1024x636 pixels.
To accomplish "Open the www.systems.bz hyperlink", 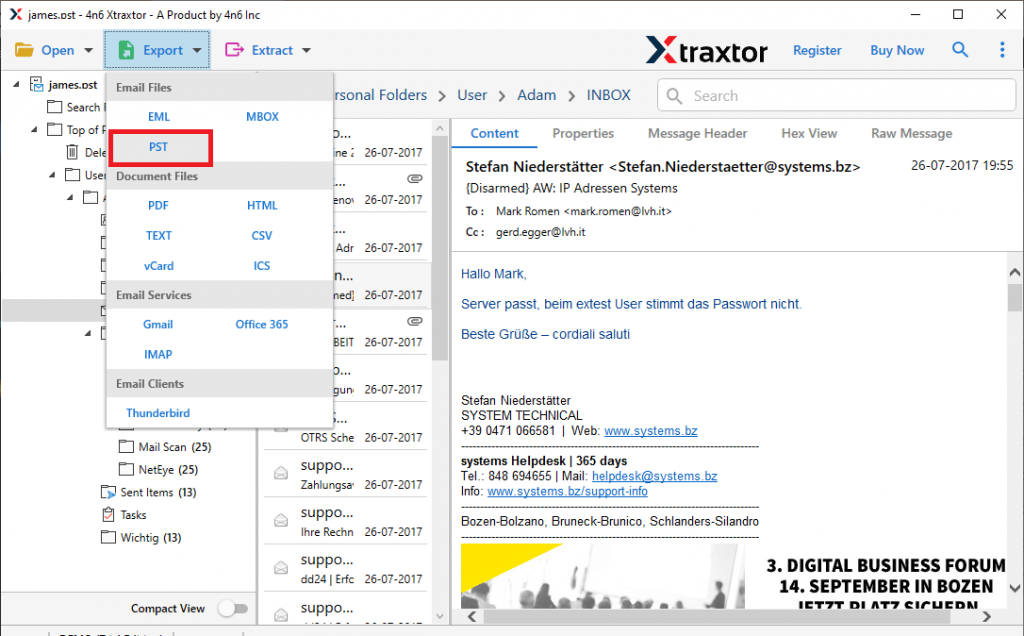I will (651, 430).
